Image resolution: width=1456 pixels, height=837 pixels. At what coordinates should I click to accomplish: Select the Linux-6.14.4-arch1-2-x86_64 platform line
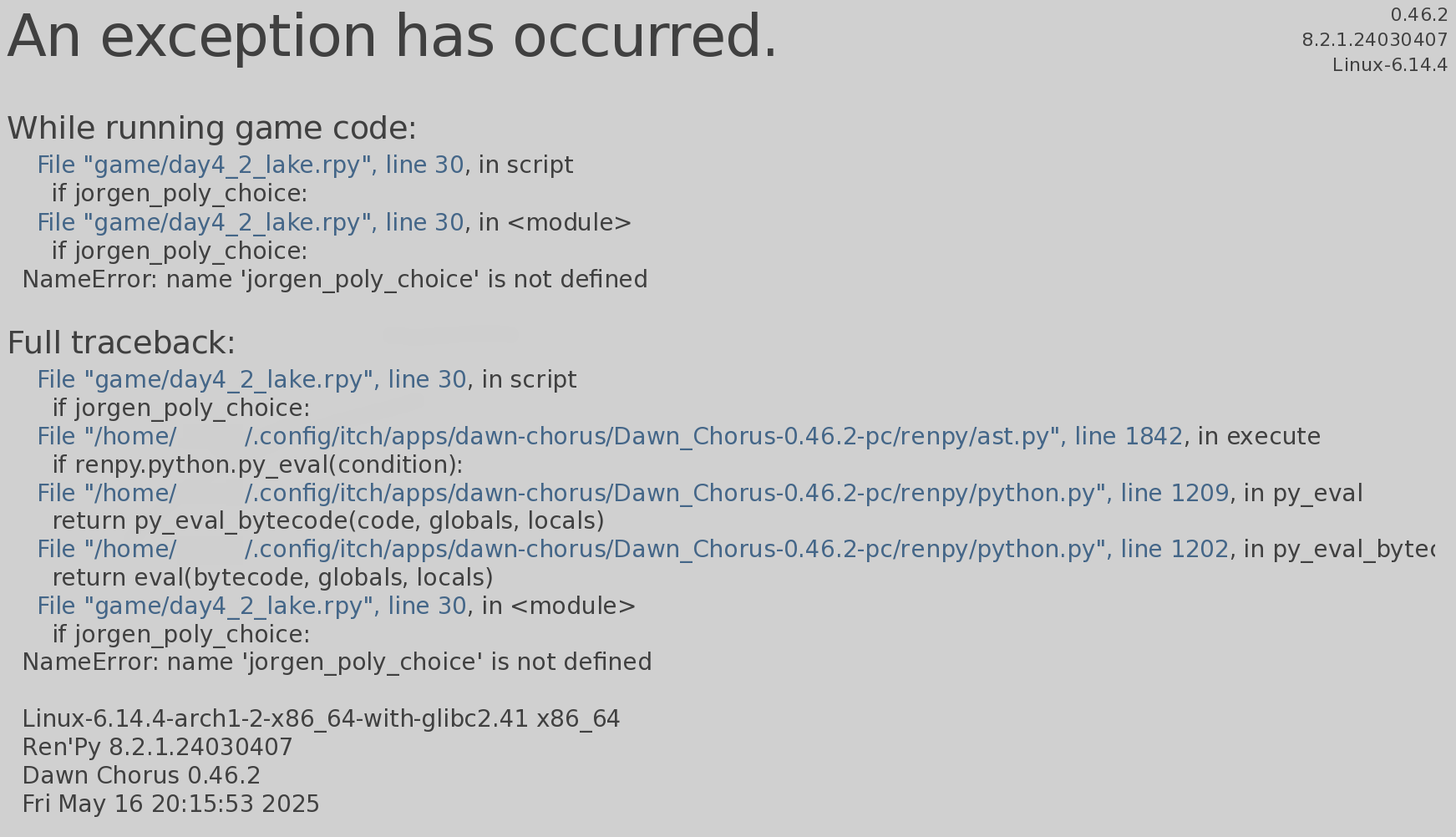[321, 719]
